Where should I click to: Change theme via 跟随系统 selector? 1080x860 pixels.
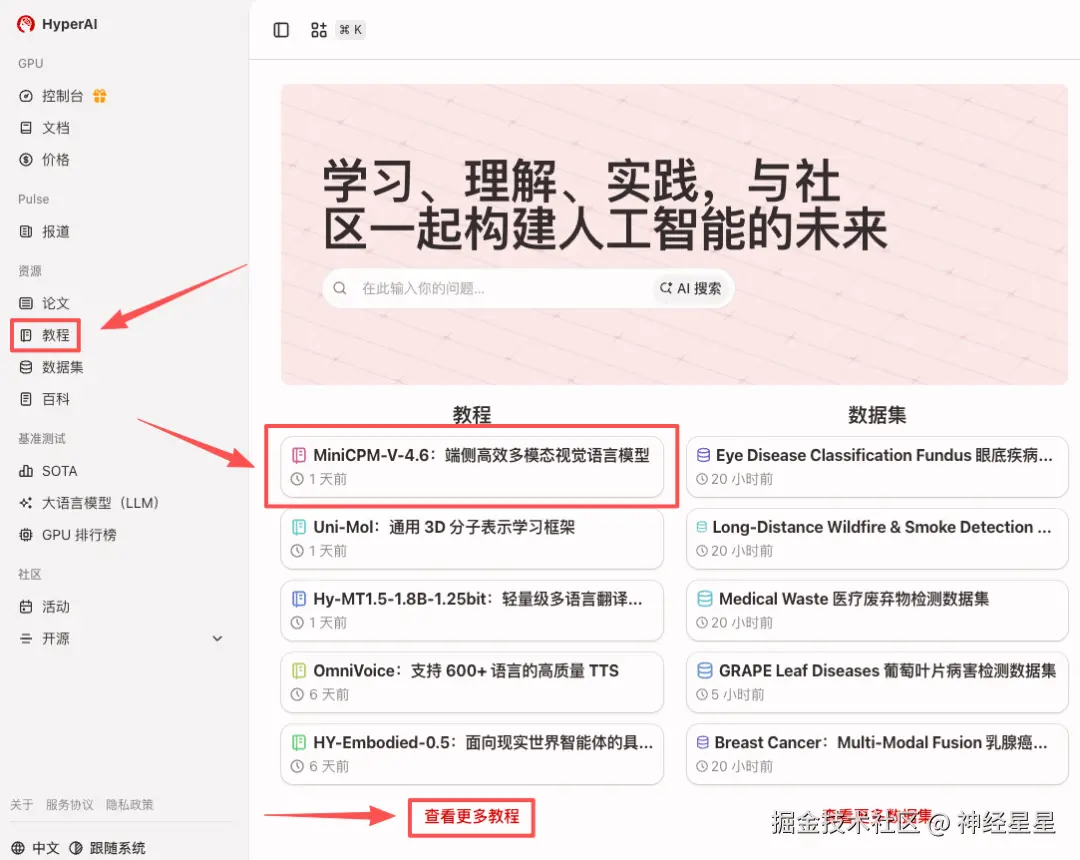[108, 848]
